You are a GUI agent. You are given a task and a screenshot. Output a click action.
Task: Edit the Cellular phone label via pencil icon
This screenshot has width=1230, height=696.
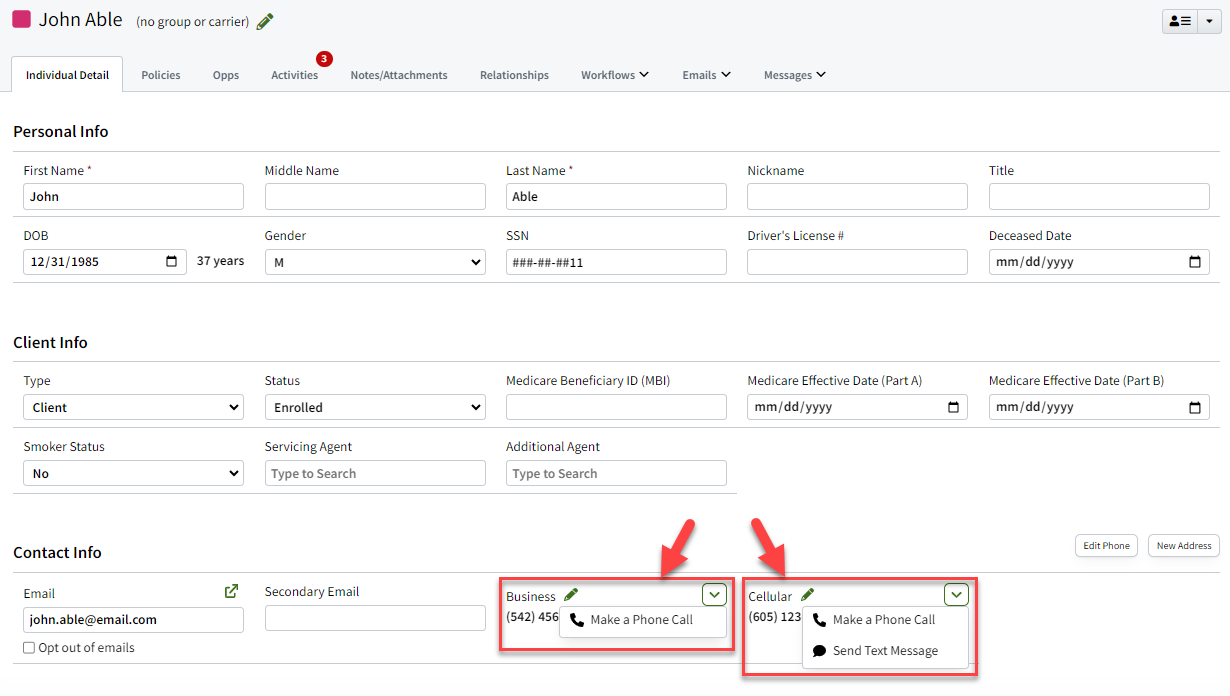tap(808, 594)
